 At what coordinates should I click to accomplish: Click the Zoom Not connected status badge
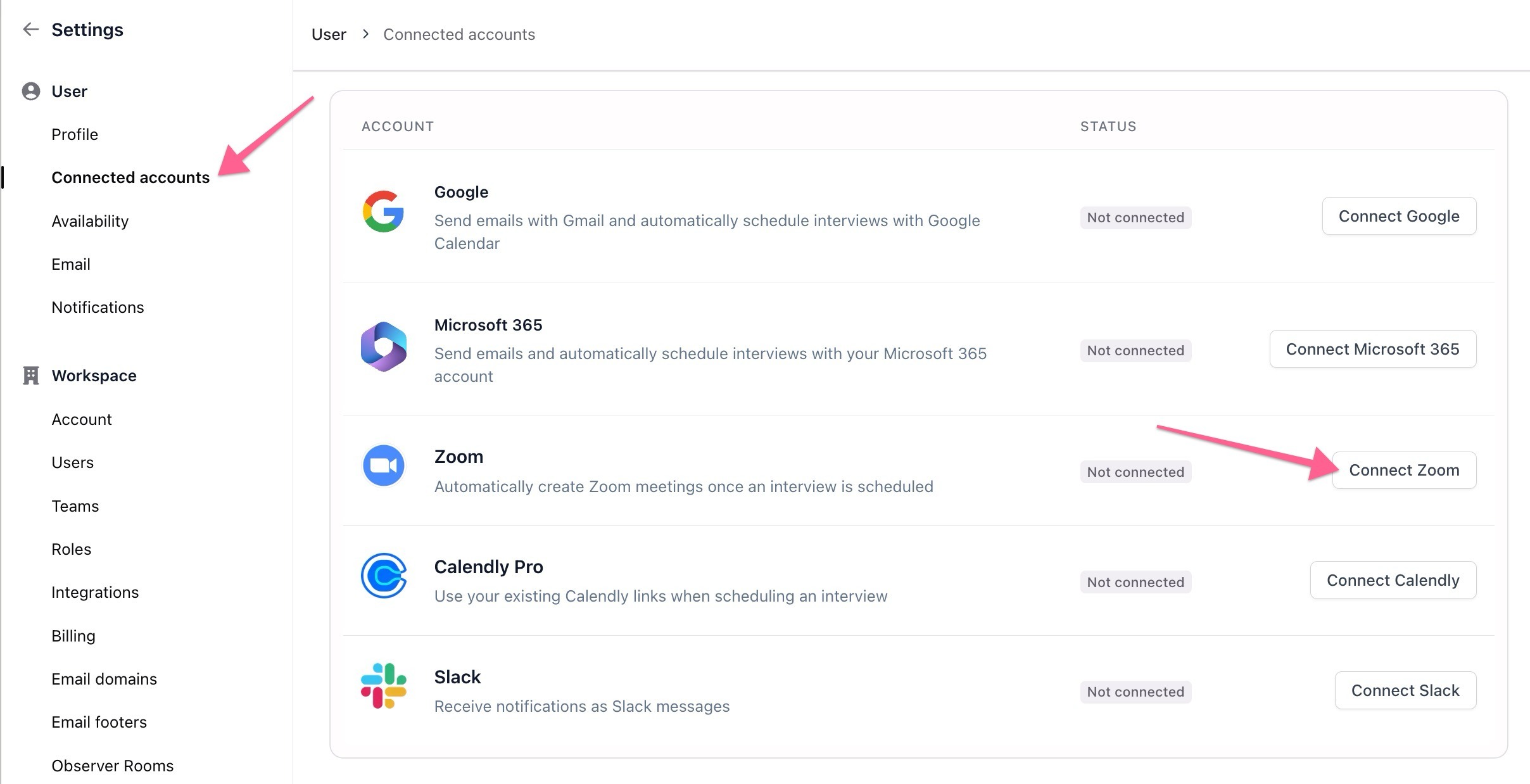pyautogui.click(x=1135, y=472)
